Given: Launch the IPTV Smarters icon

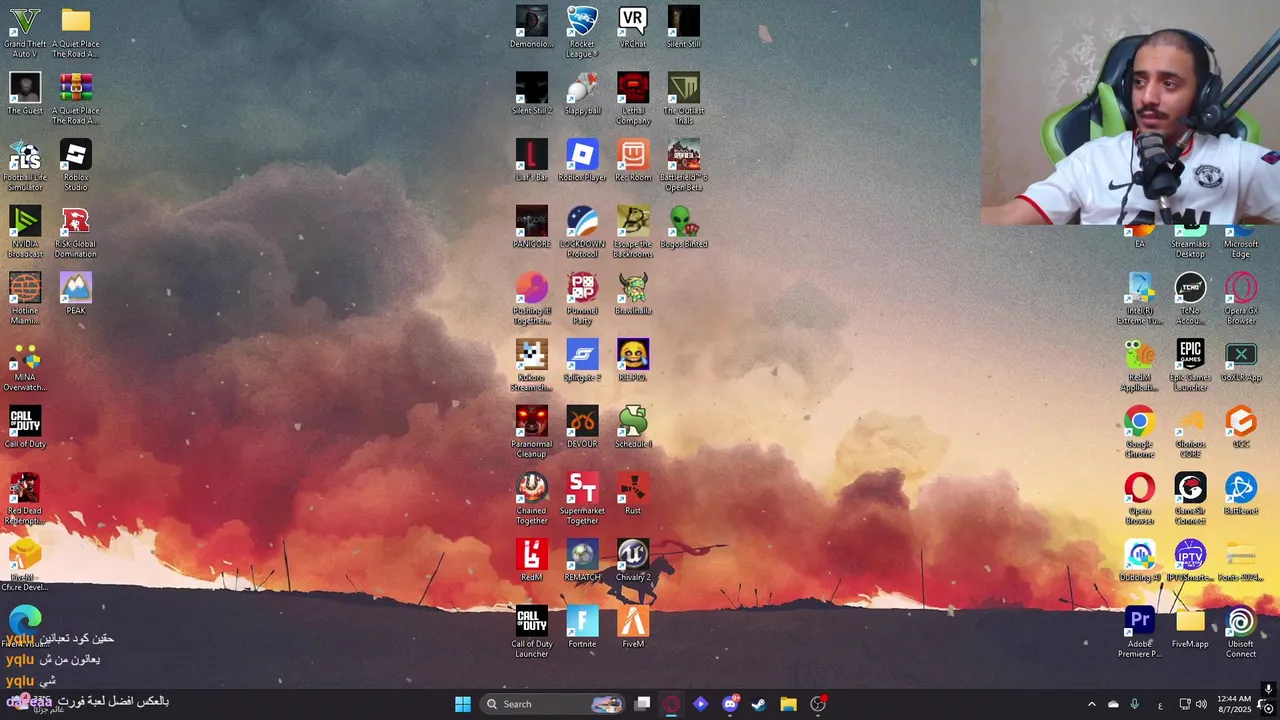Looking at the screenshot, I should pos(1190,561).
